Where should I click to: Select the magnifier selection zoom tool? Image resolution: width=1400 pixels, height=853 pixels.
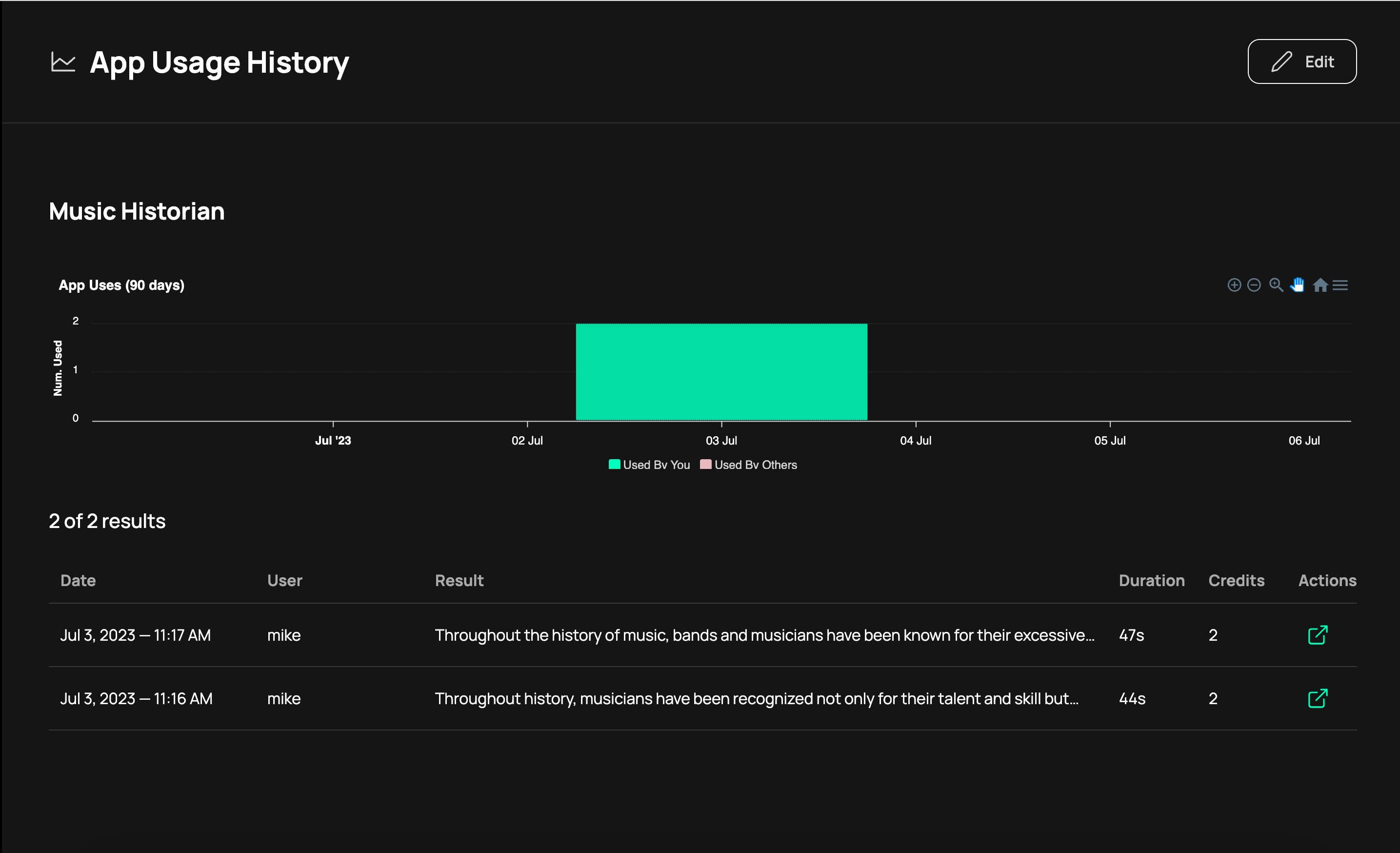tap(1276, 284)
